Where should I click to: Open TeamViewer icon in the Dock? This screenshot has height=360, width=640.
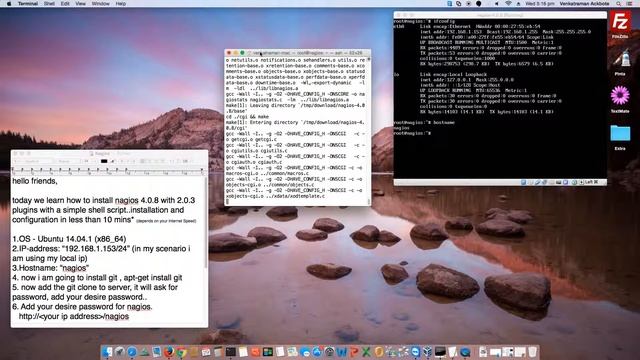tap(415, 352)
